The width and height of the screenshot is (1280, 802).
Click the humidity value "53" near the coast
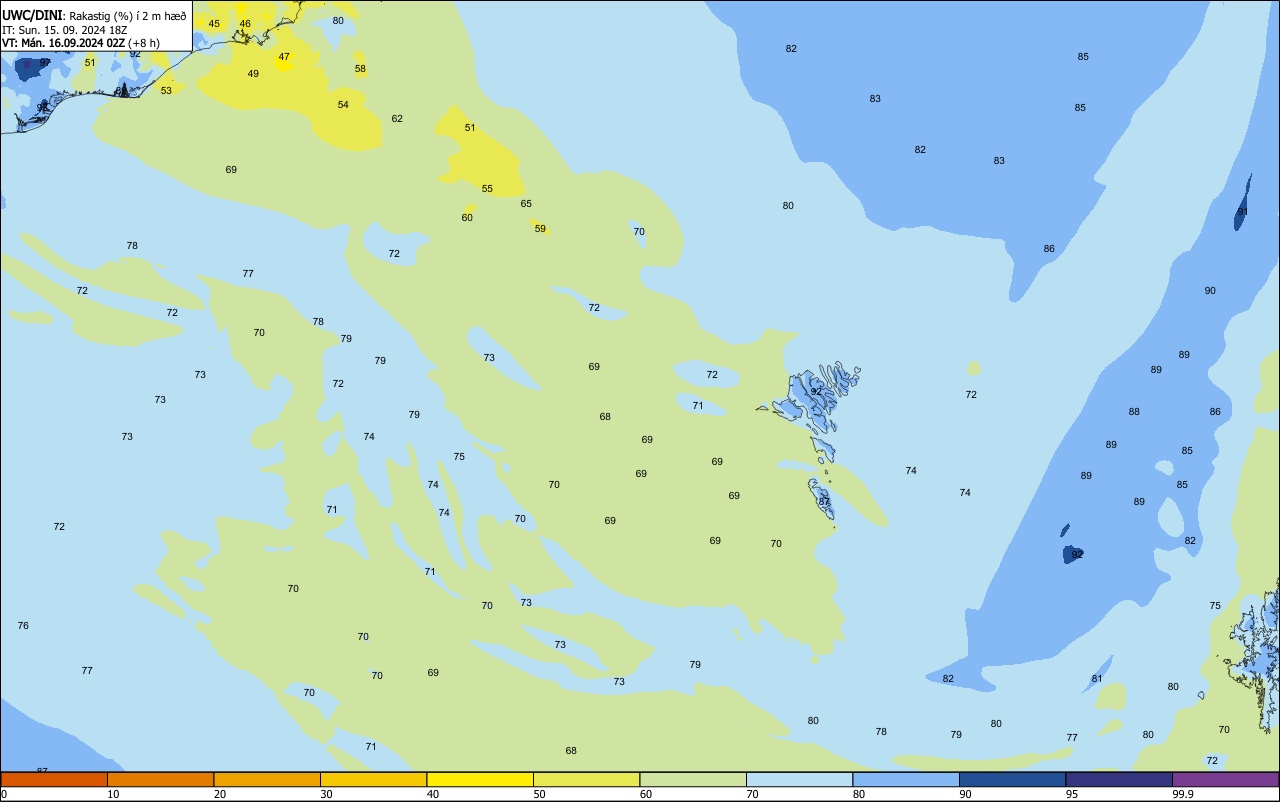tap(166, 91)
